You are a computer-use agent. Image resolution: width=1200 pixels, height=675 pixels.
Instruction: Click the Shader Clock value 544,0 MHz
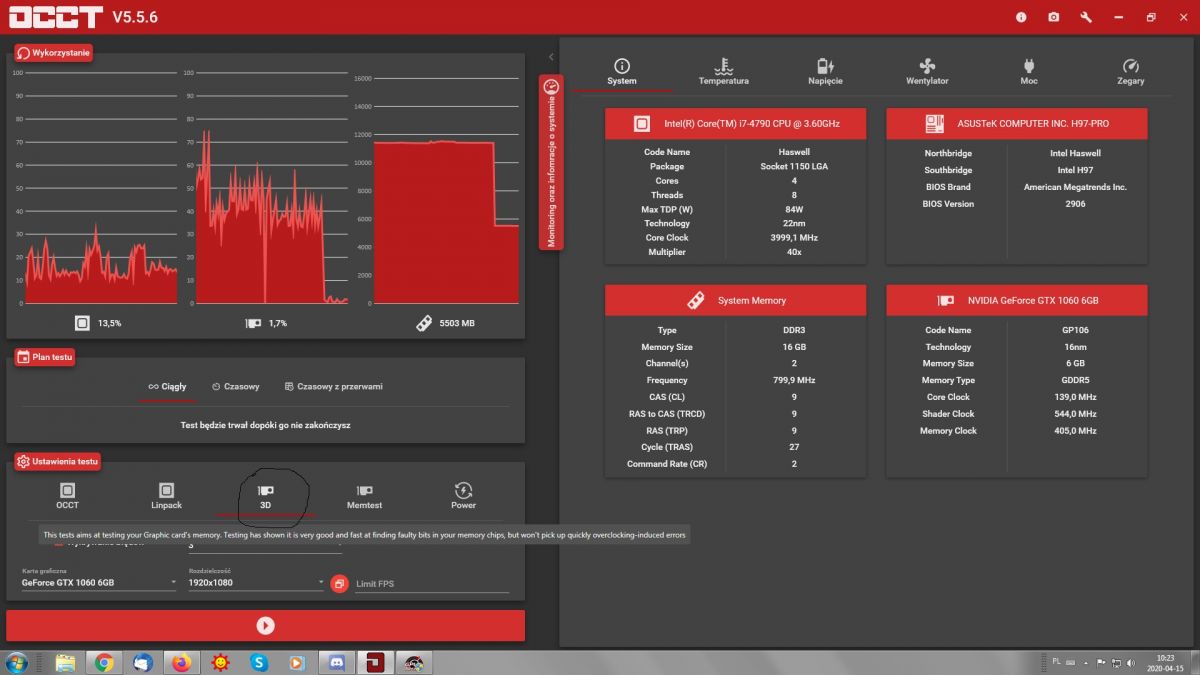[1075, 414]
